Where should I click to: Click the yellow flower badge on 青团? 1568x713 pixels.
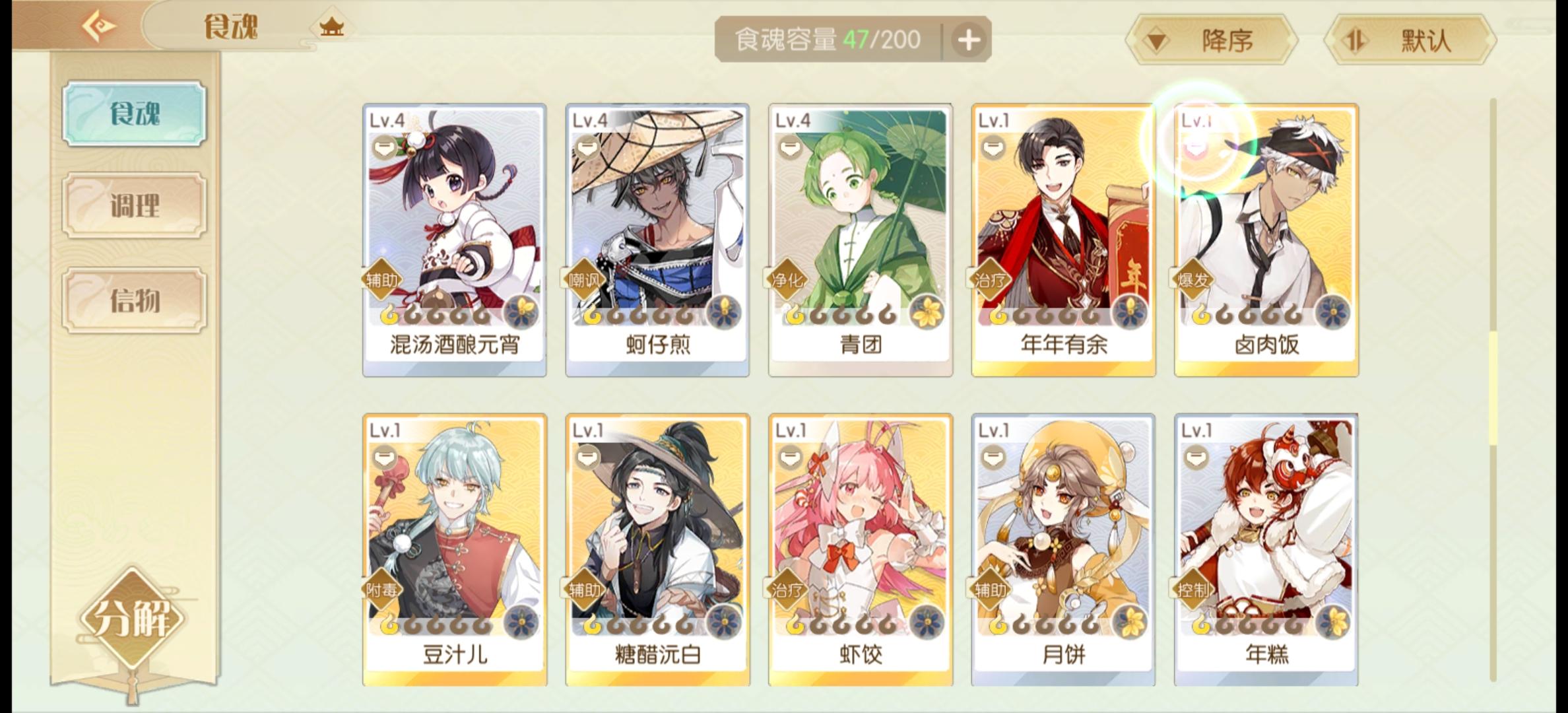click(x=927, y=312)
